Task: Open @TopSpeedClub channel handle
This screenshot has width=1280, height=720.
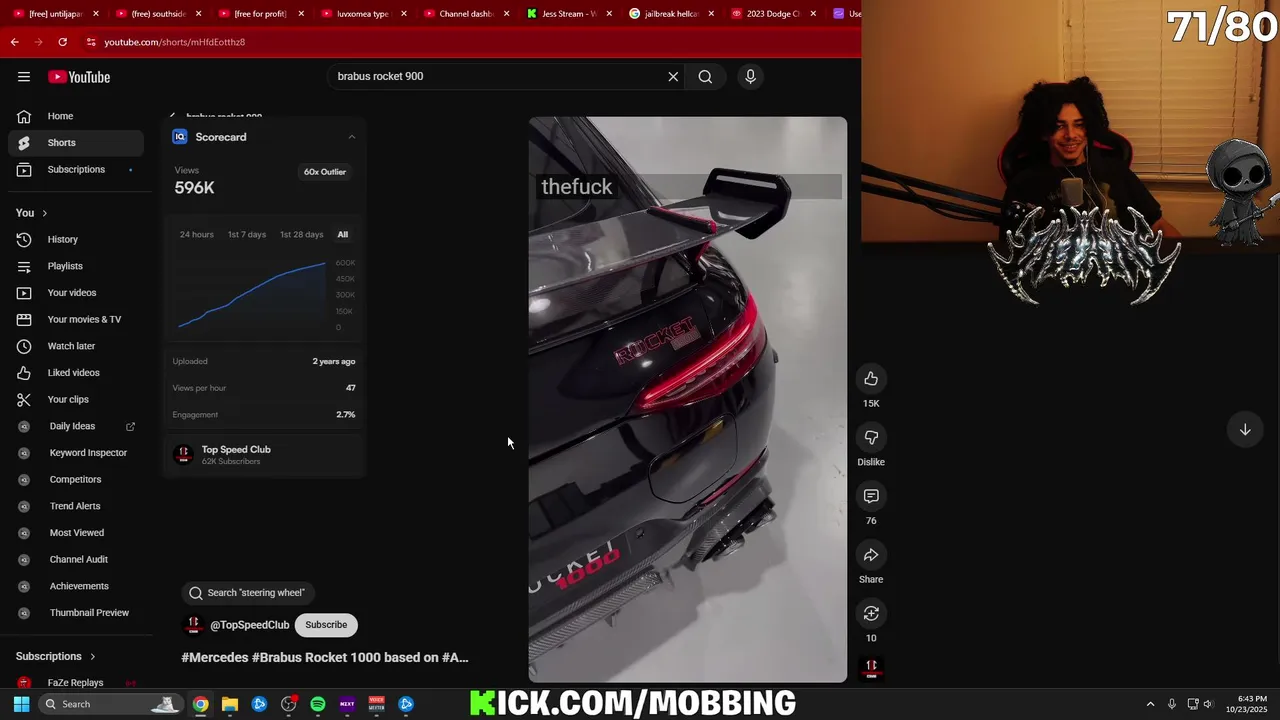Action: pyautogui.click(x=249, y=625)
